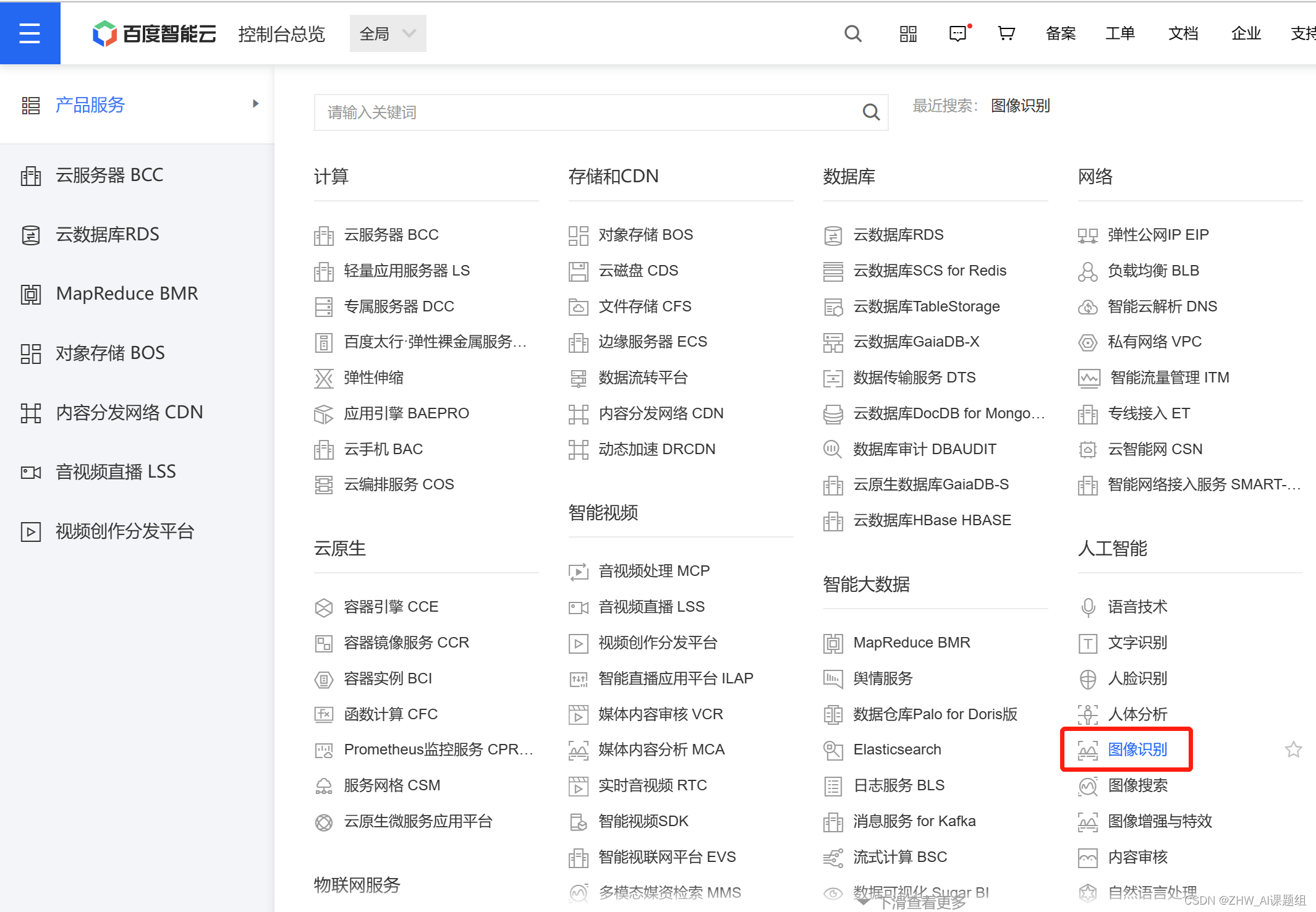
Task: Open the 图像识别 service link
Action: point(1137,749)
